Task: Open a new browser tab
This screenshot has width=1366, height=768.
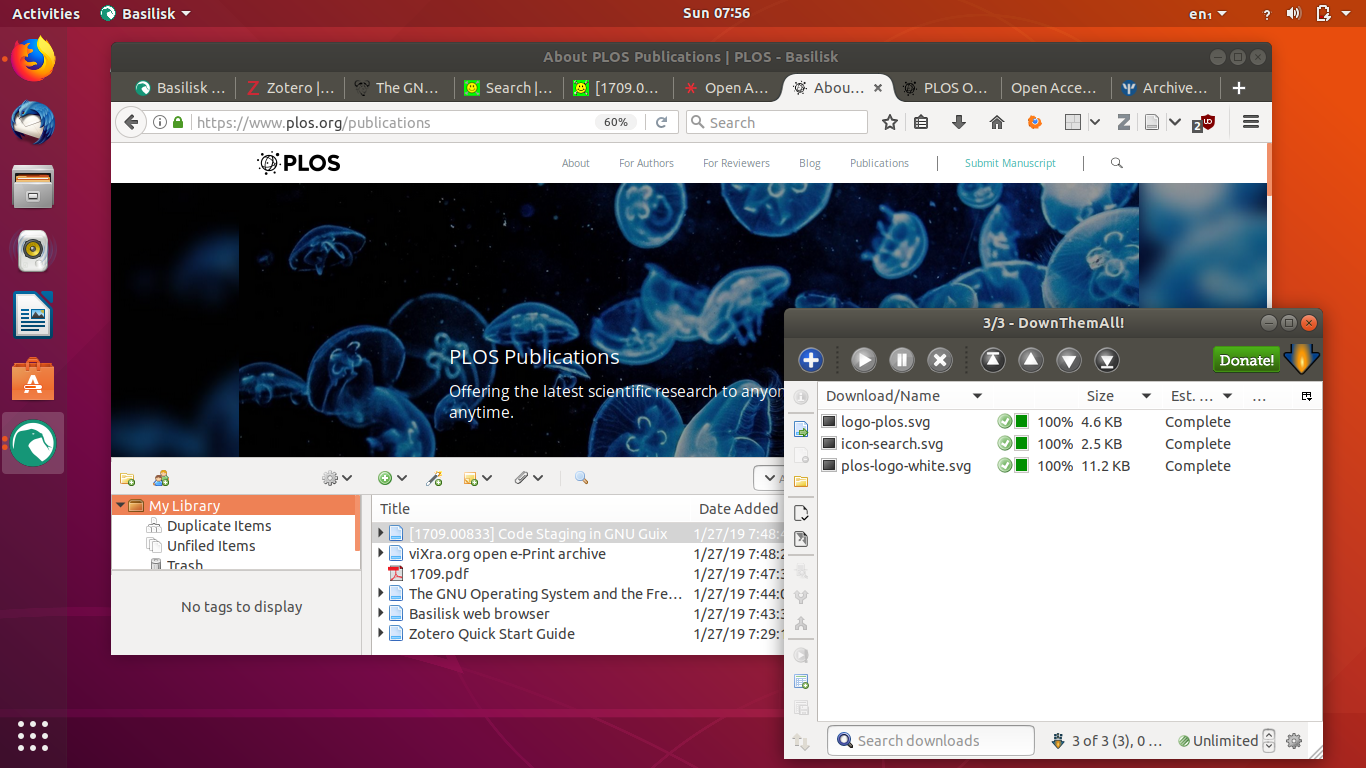Action: click(1239, 88)
